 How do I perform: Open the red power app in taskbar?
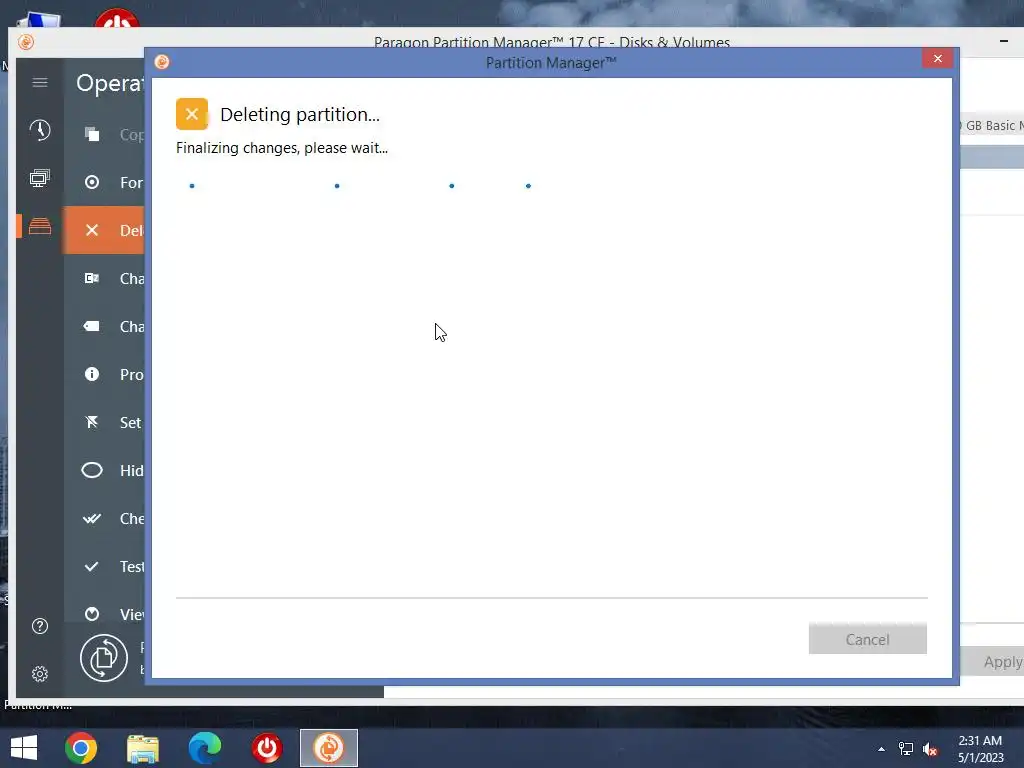click(267, 748)
